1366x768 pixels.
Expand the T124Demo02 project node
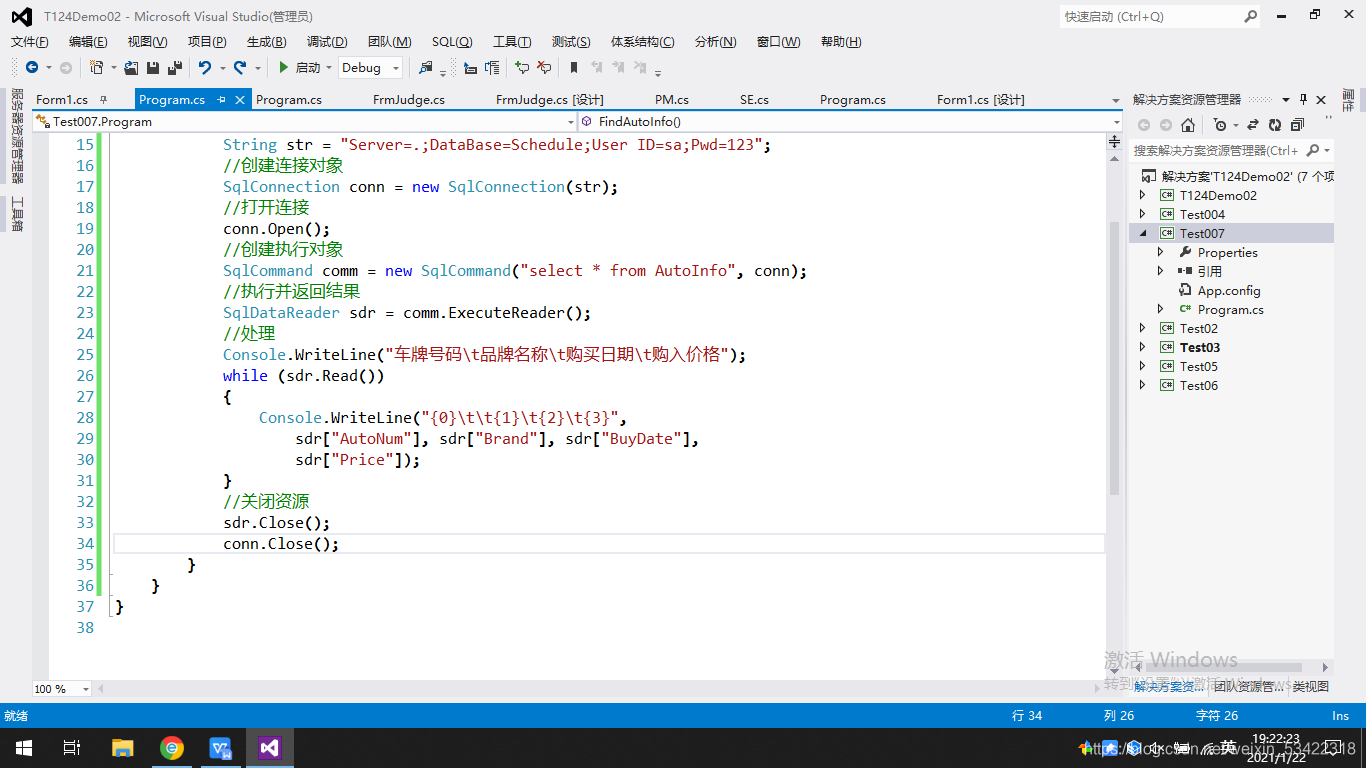[x=1143, y=195]
